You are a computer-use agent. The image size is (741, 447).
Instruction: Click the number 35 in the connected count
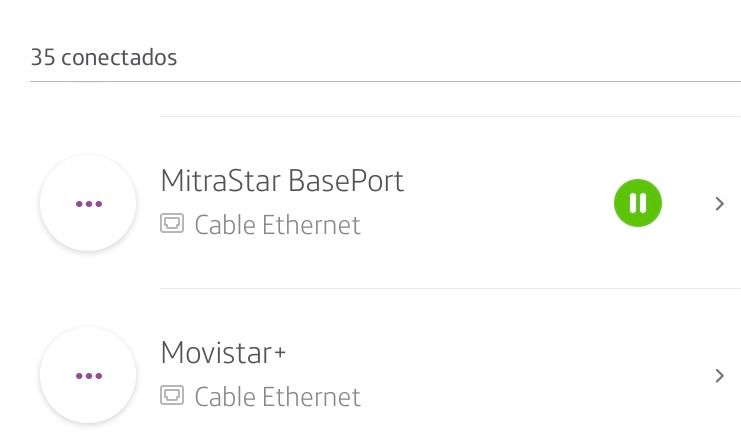(42, 58)
